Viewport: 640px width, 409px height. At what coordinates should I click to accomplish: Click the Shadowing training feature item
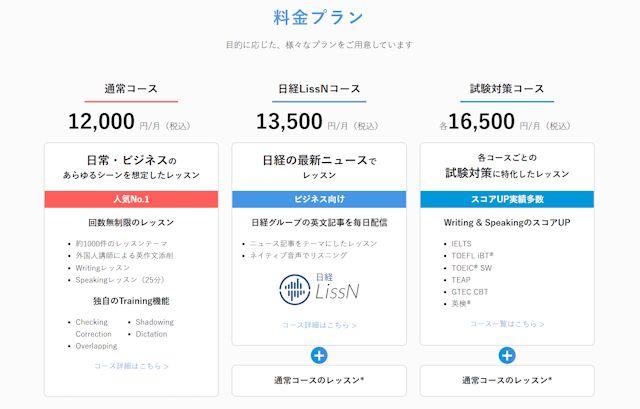click(155, 322)
